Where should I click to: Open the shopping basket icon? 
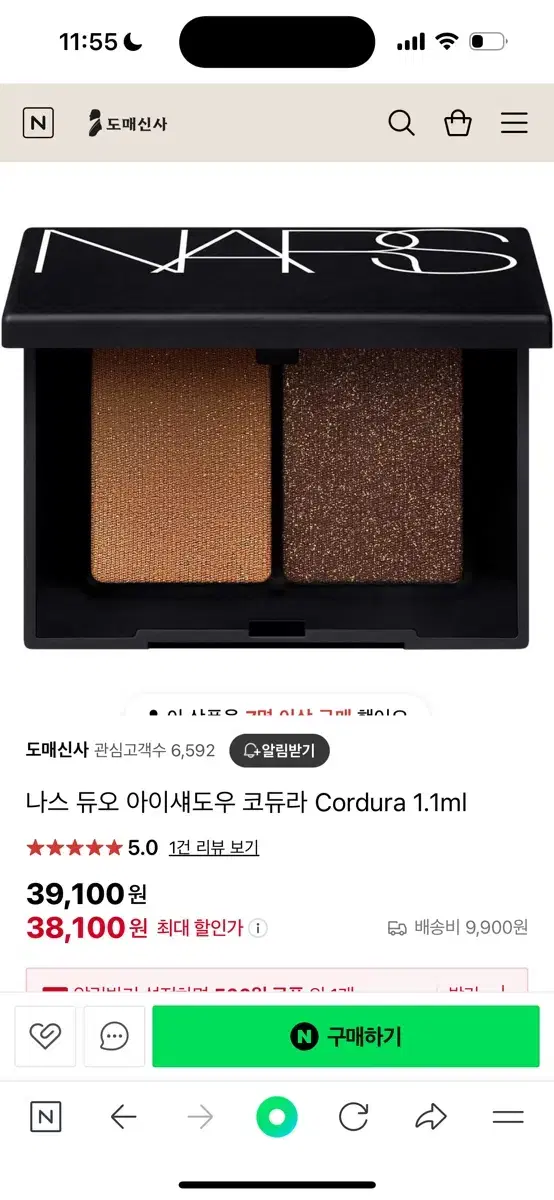[x=458, y=123]
